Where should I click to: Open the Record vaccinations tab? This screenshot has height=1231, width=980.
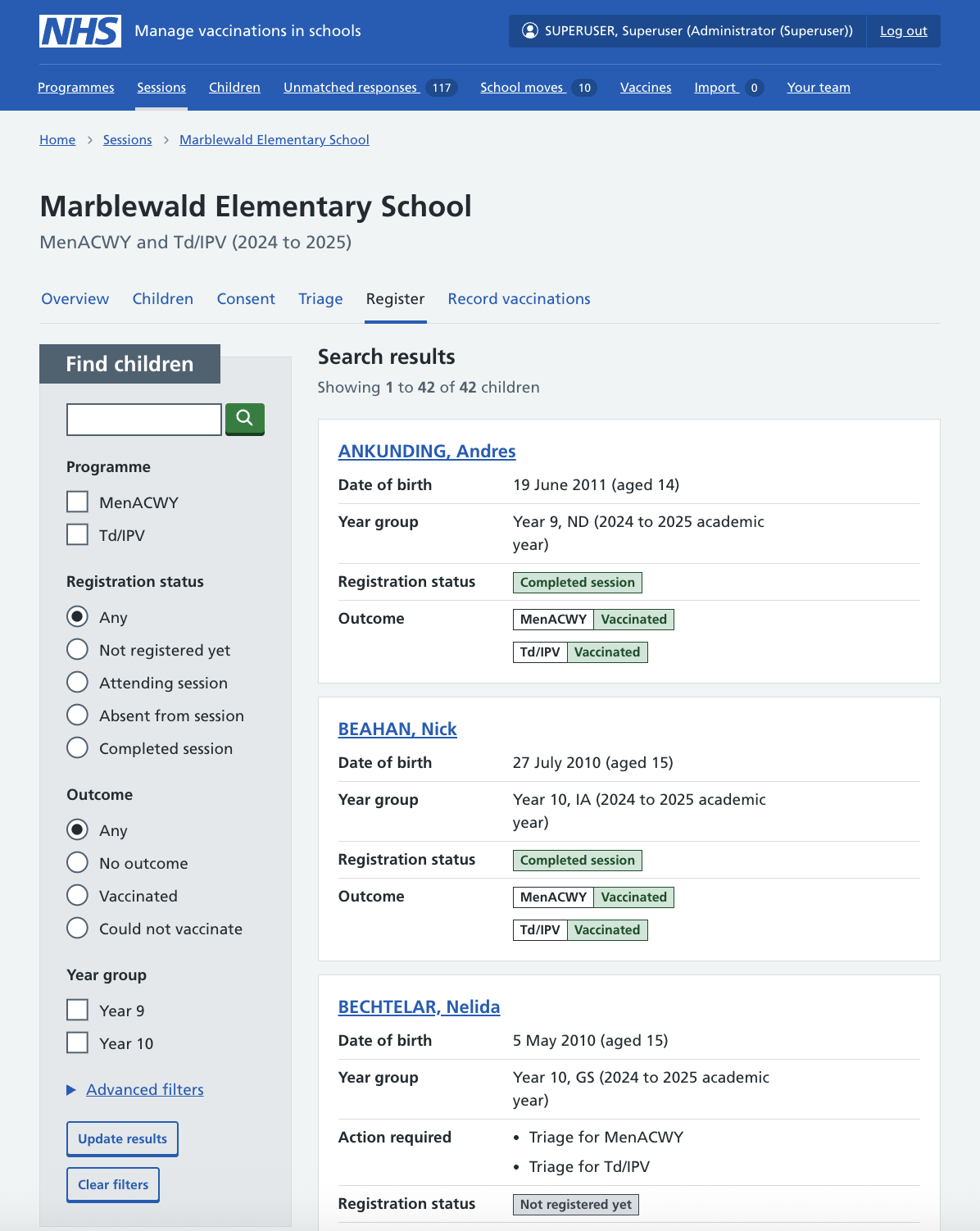[x=519, y=298]
